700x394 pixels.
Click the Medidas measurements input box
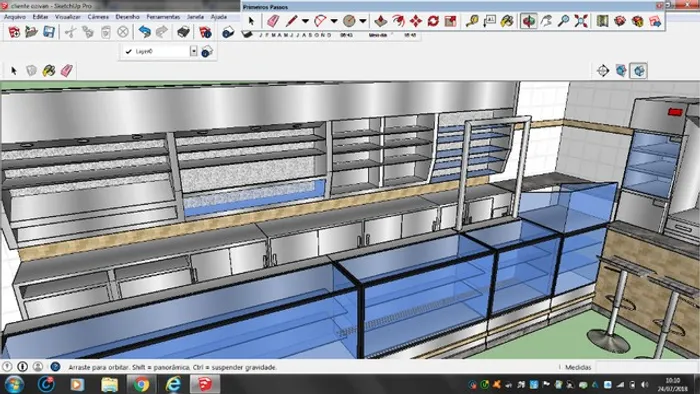[x=647, y=367]
